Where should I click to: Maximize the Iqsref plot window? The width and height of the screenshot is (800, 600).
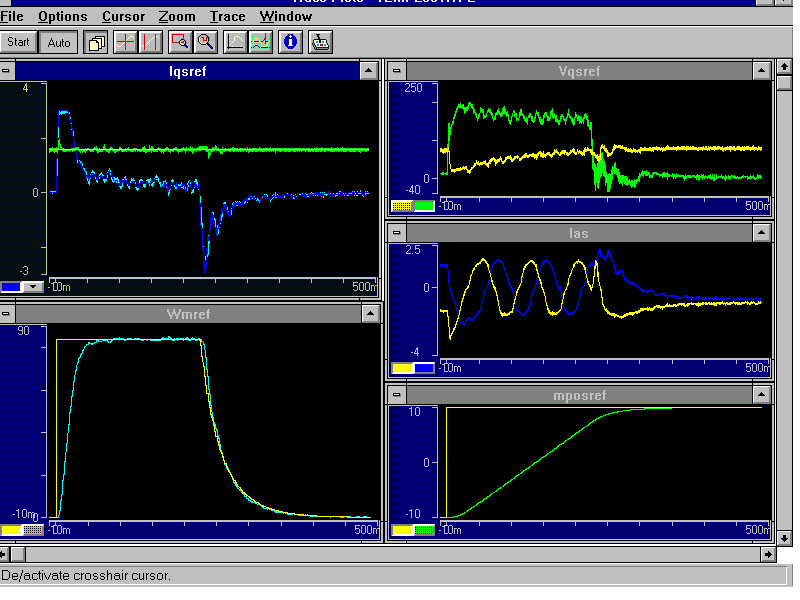[368, 71]
